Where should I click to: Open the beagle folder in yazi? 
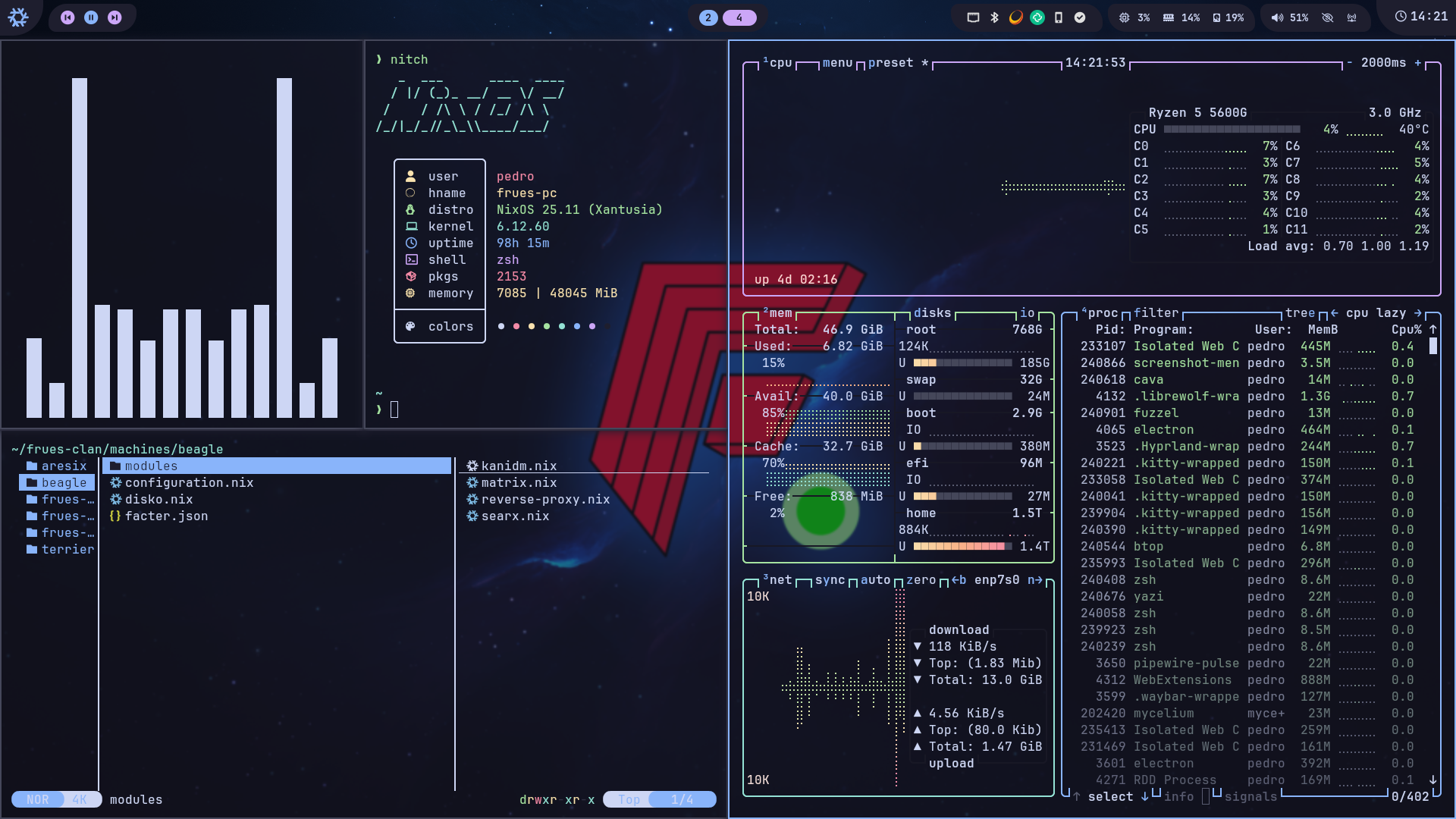click(x=64, y=482)
